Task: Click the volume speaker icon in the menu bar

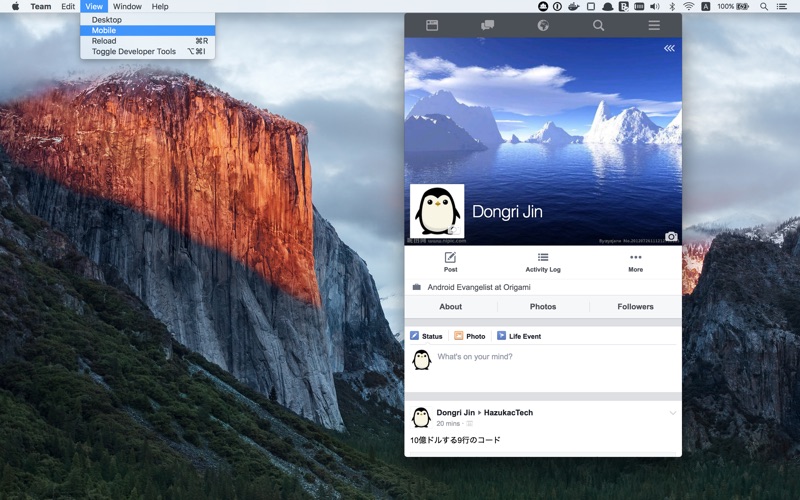Action: click(655, 6)
